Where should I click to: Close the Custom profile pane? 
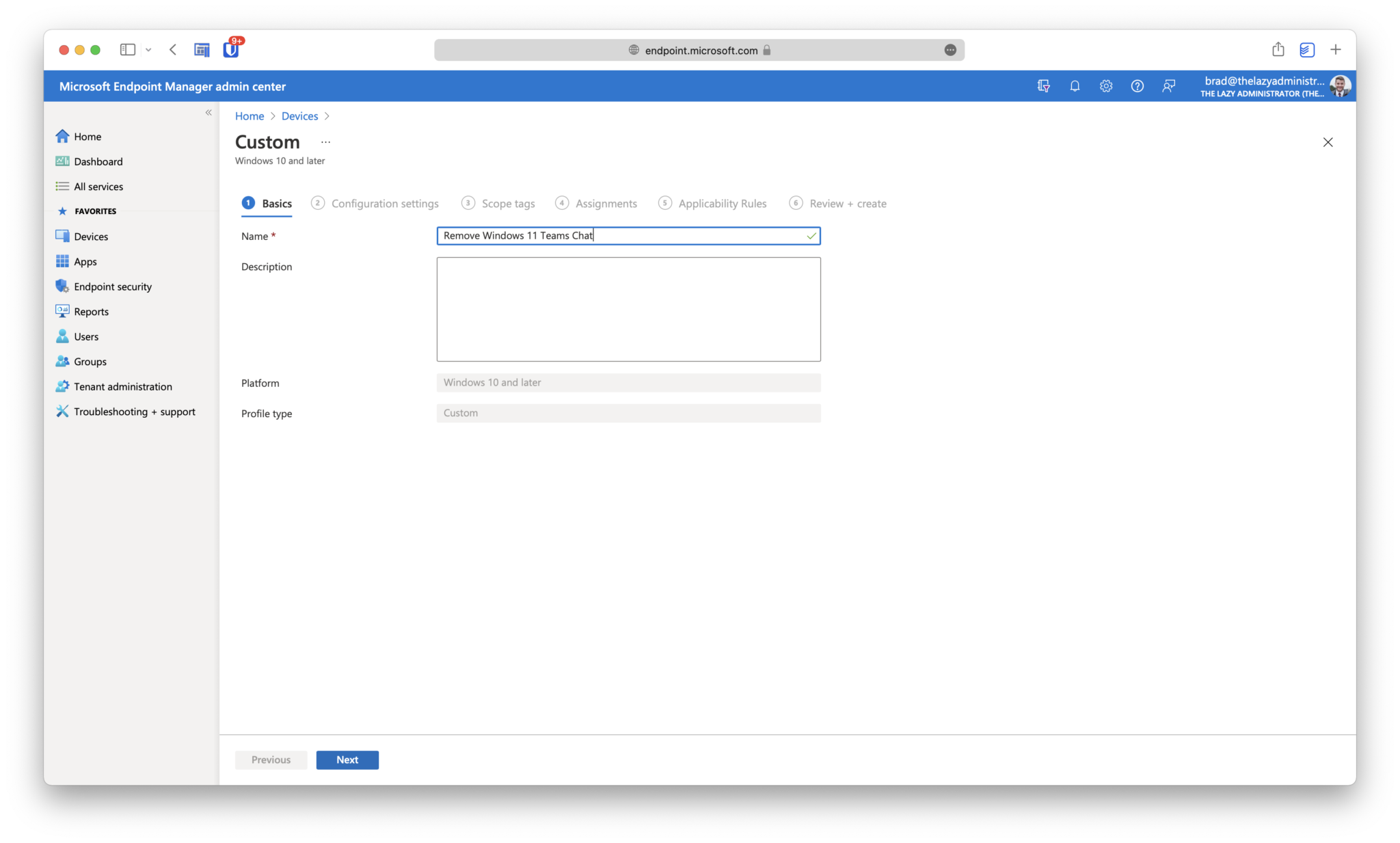[x=1328, y=142]
